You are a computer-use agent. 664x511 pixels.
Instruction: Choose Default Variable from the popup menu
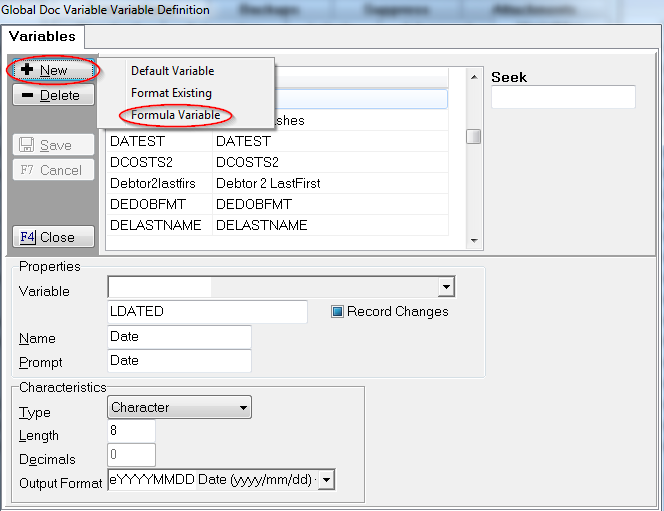(172, 71)
